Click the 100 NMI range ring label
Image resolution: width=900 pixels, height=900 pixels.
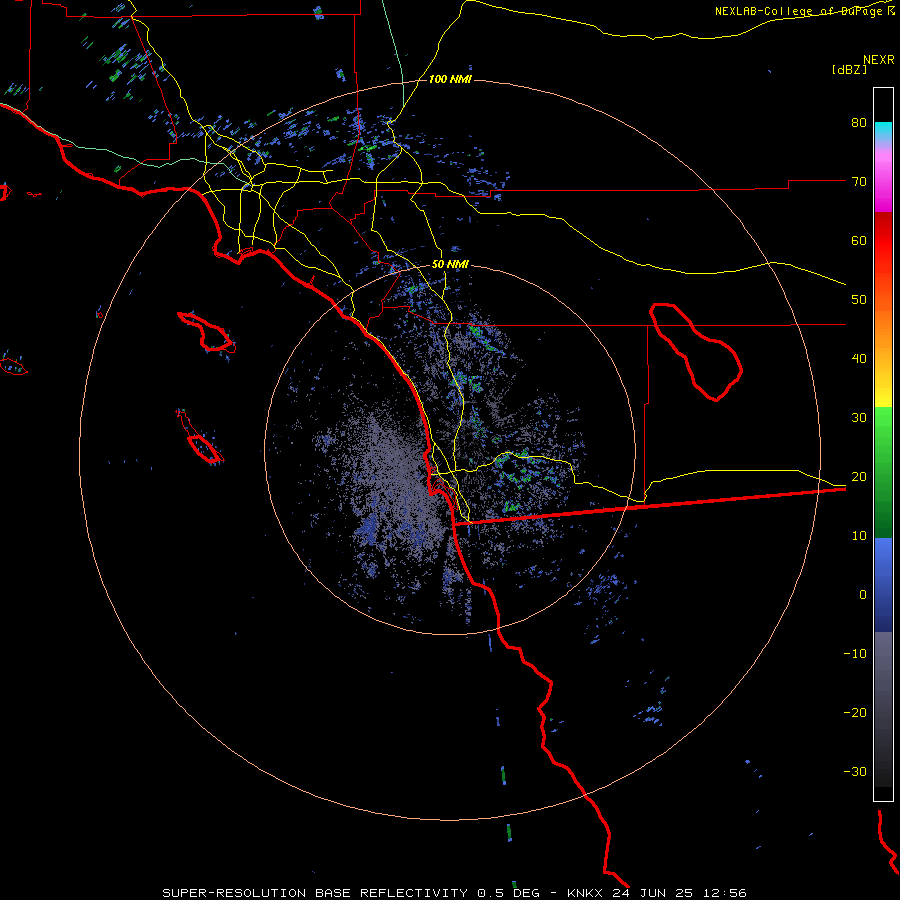[x=450, y=79]
